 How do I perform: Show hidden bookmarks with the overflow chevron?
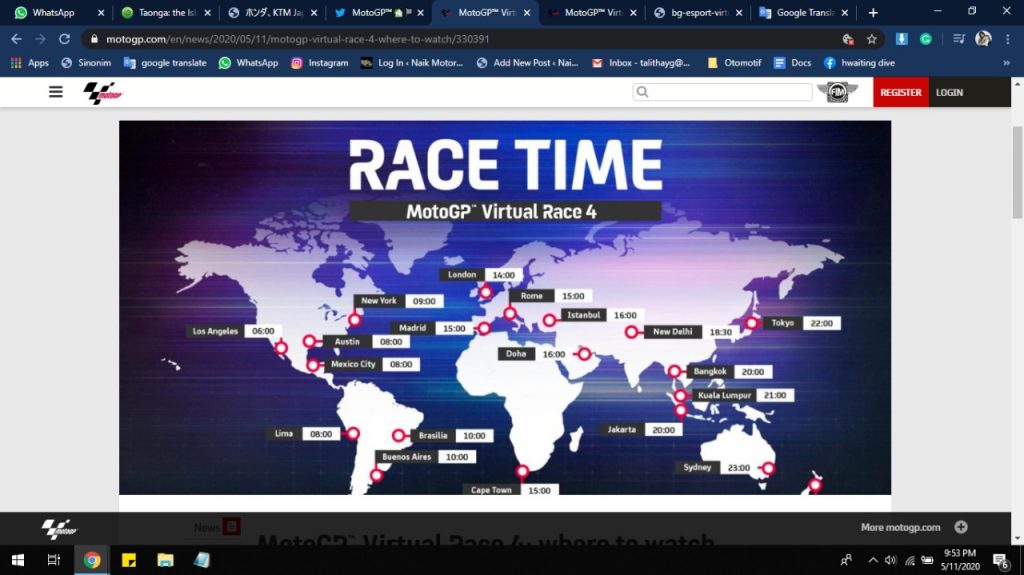coord(1005,62)
